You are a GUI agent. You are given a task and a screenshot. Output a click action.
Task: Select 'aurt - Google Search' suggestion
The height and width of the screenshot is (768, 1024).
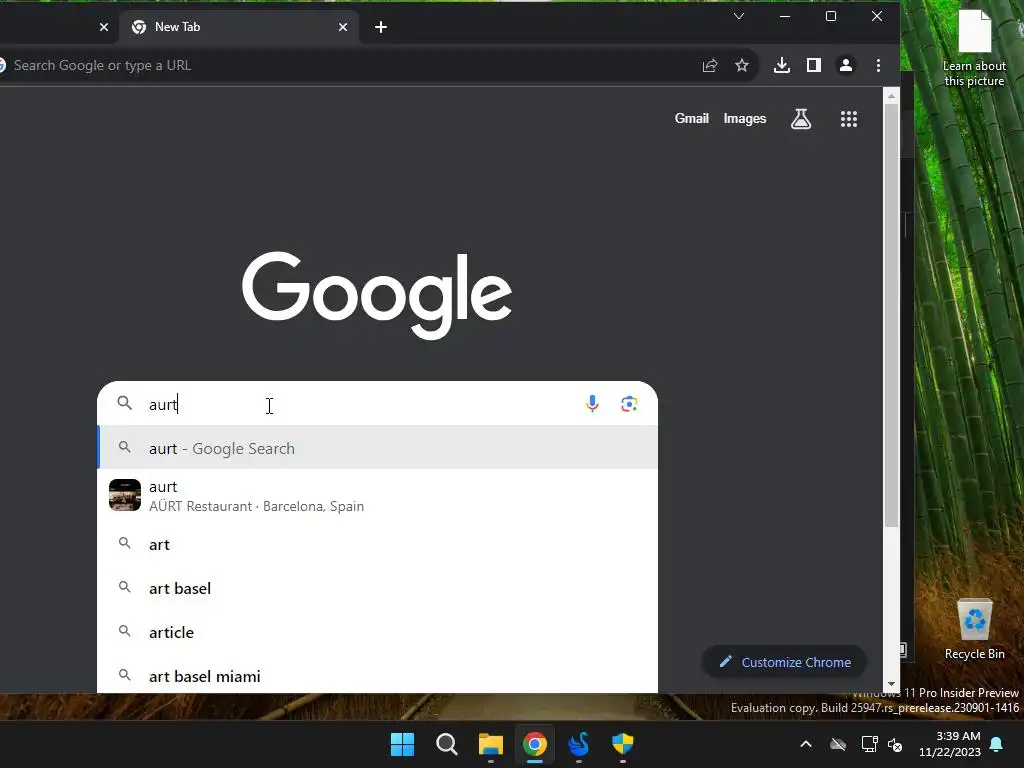pos(377,448)
